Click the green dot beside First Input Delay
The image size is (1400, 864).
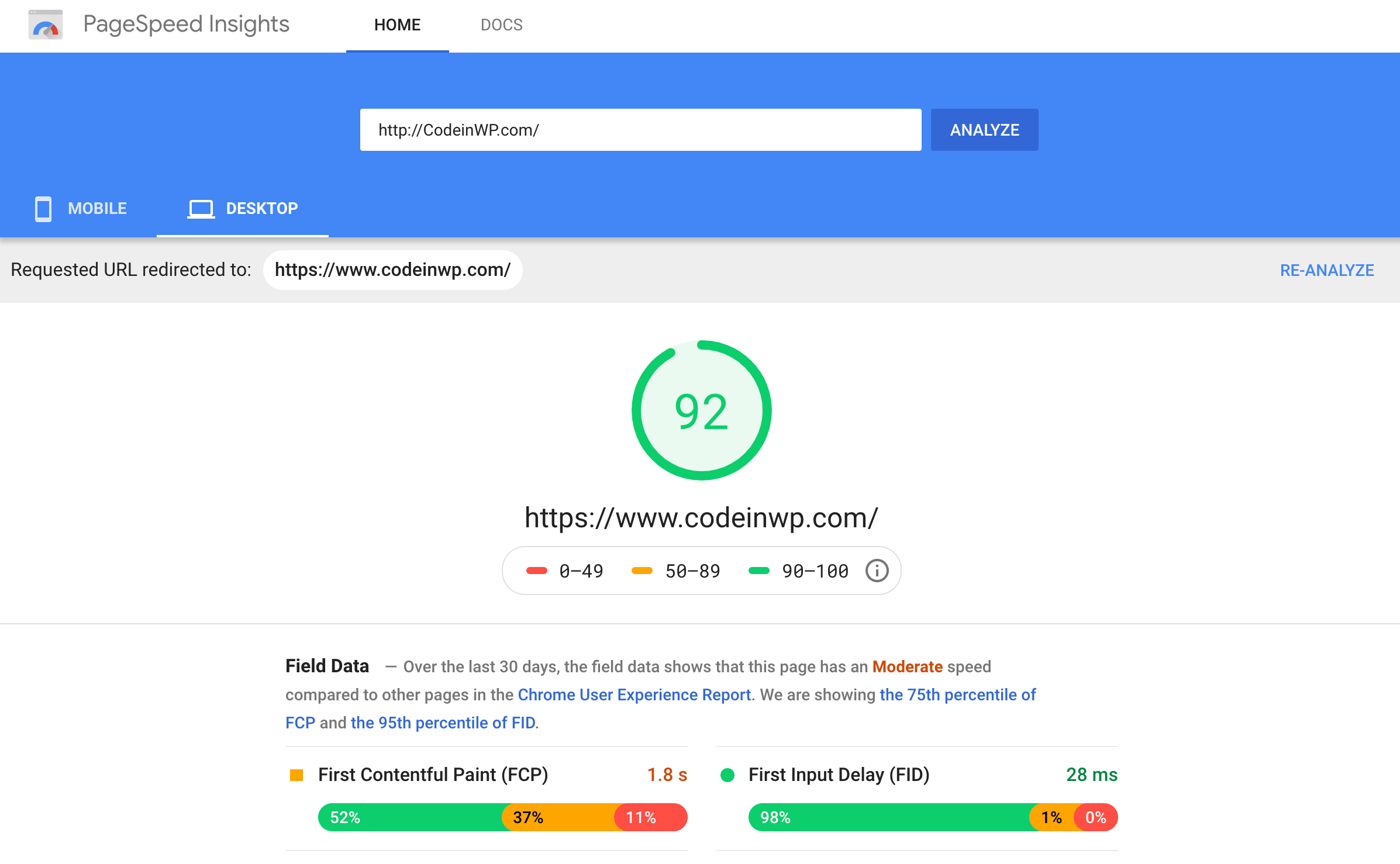727,775
